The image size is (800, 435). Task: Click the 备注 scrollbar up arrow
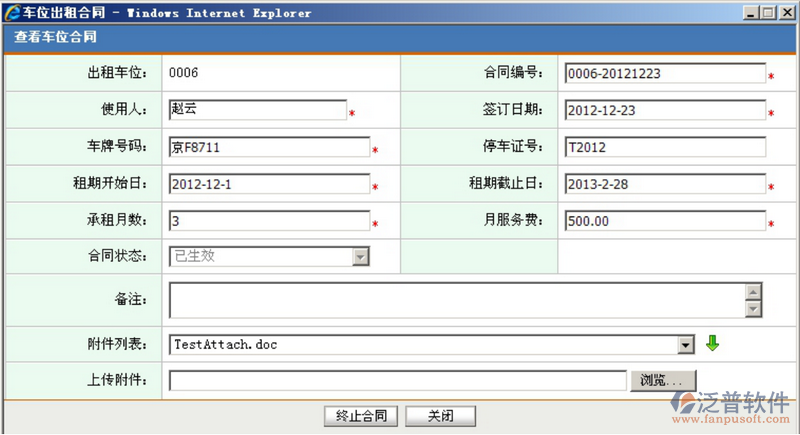coord(753,292)
